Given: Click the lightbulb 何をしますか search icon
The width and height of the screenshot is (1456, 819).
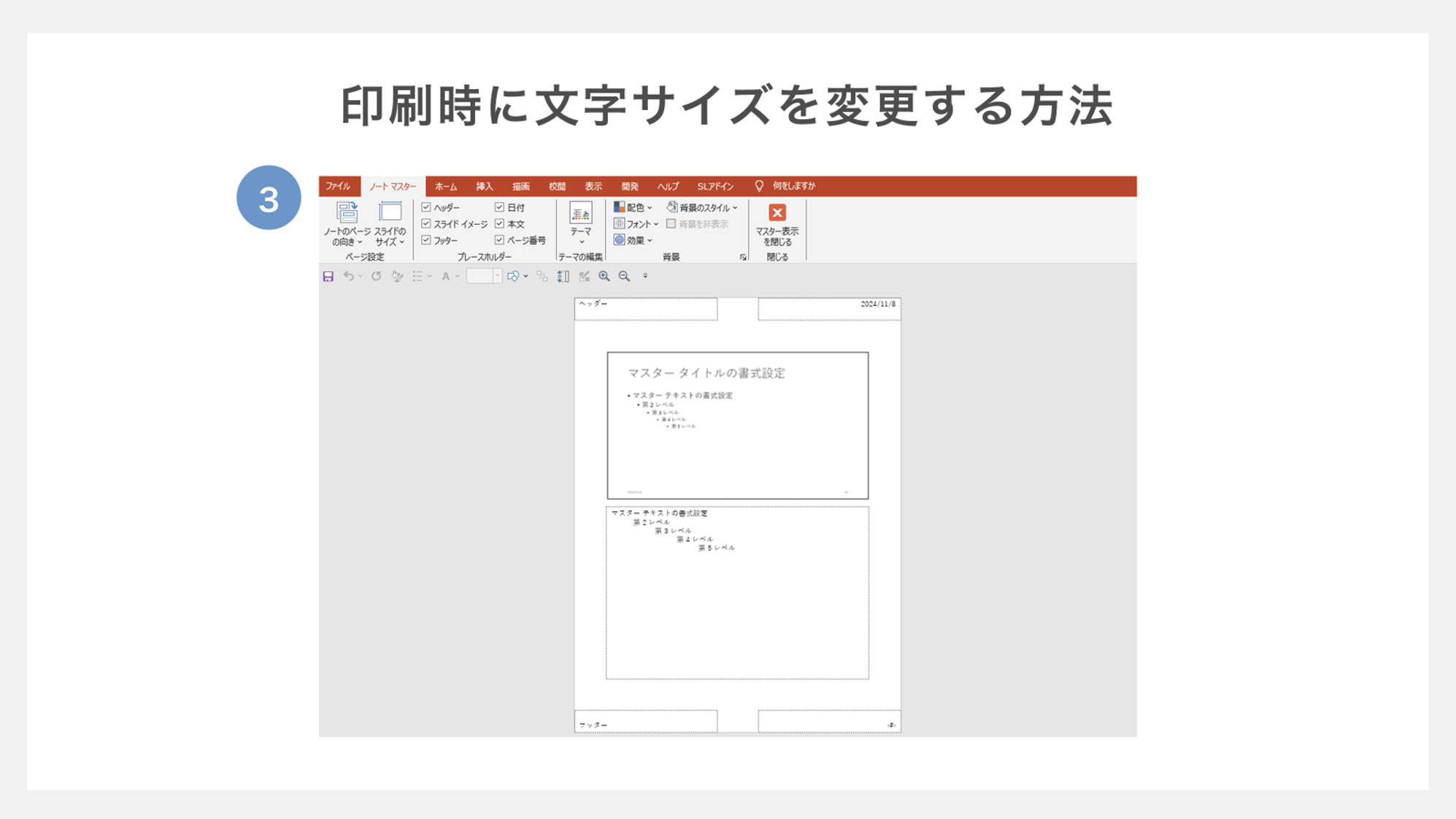Looking at the screenshot, I should point(759,186).
